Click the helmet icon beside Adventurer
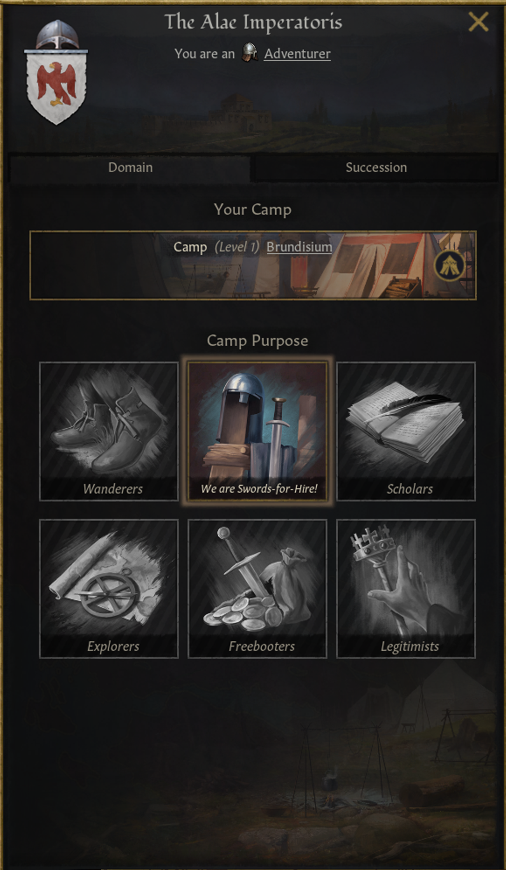The width and height of the screenshot is (506, 870). 250,53
